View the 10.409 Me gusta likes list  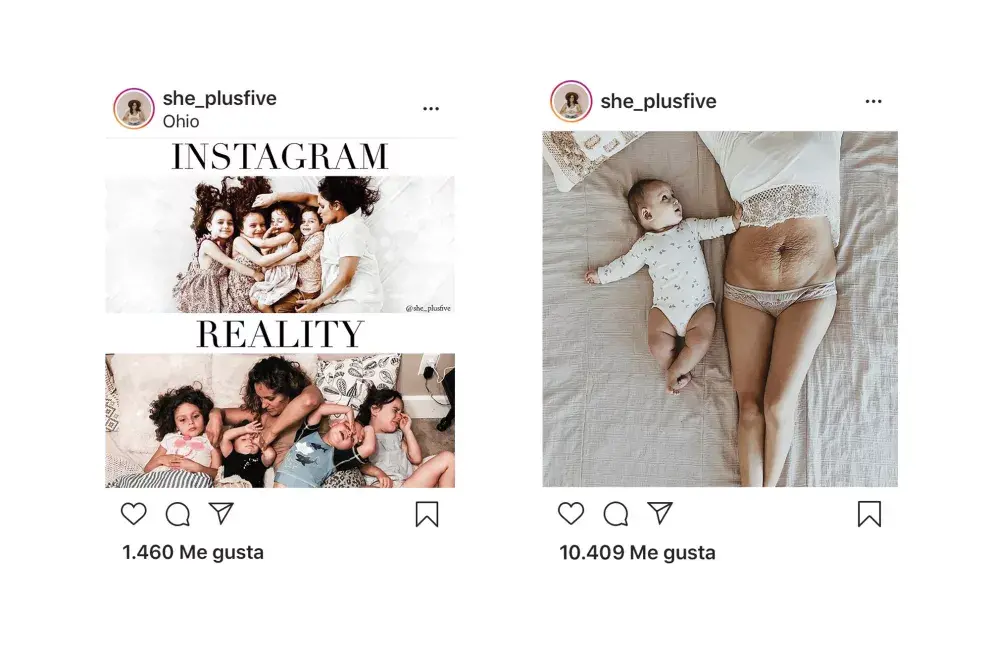[x=637, y=553]
